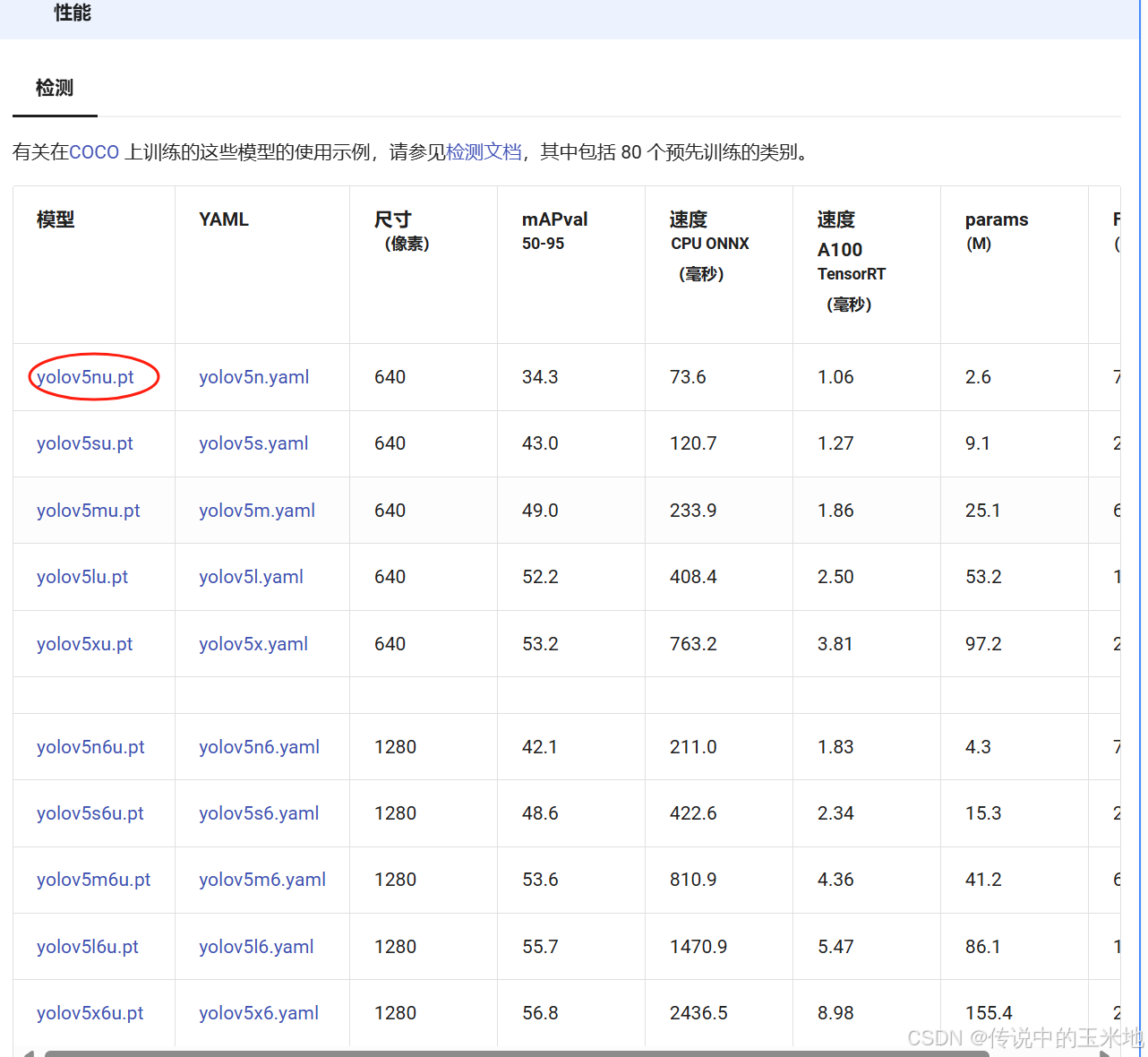Open yolov5m6.yaml config link

tap(262, 880)
